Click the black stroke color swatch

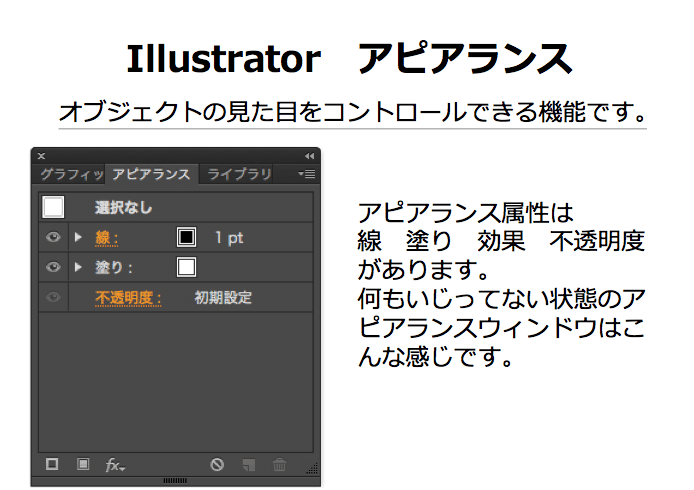click(x=186, y=237)
